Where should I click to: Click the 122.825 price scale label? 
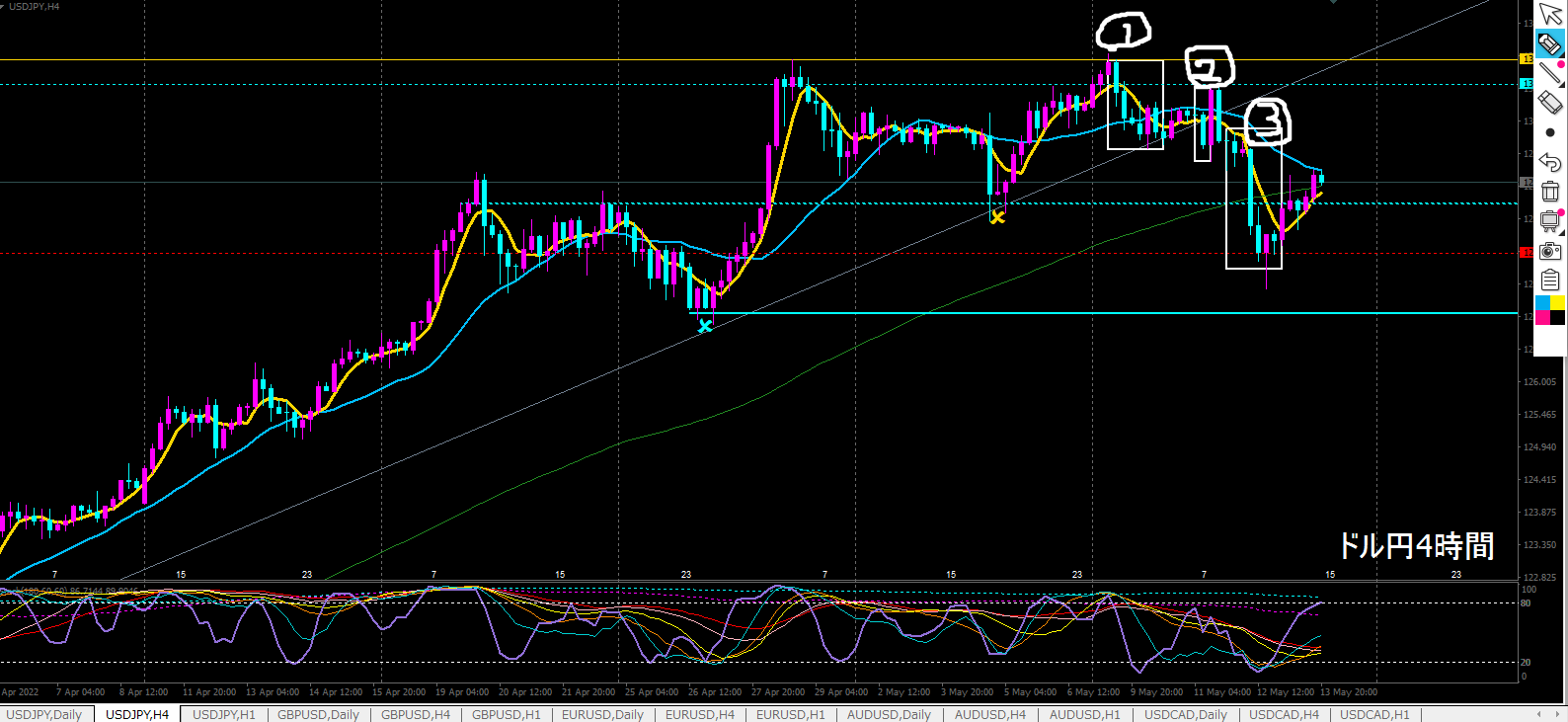(1540, 577)
